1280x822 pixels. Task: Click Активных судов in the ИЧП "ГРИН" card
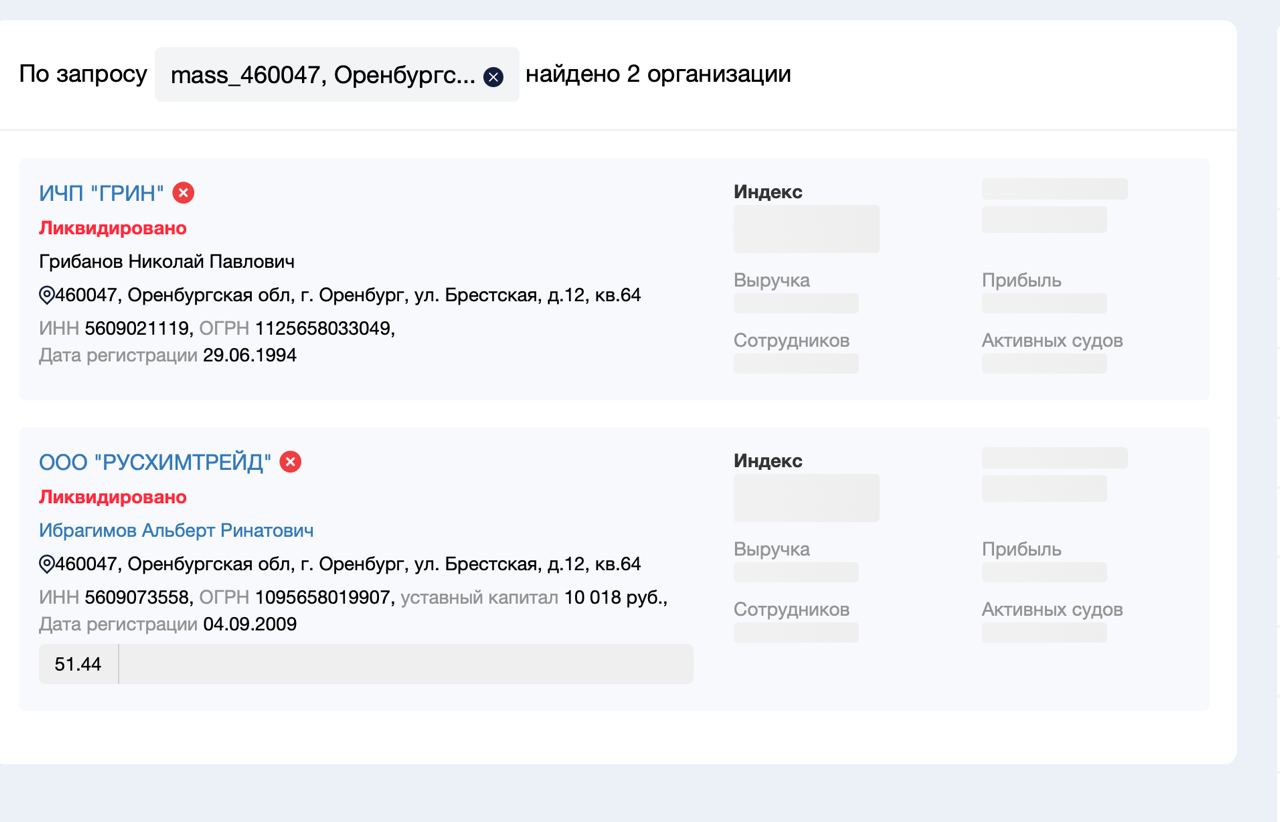(x=1052, y=340)
